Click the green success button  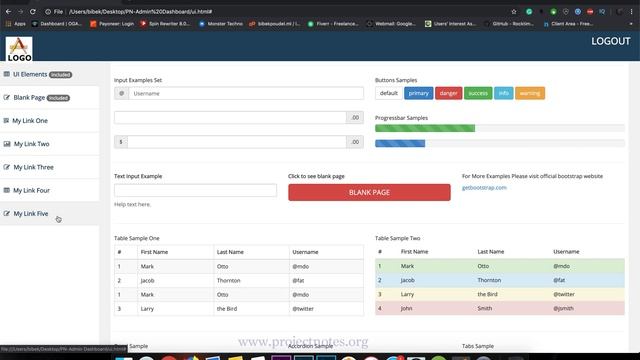(x=478, y=93)
